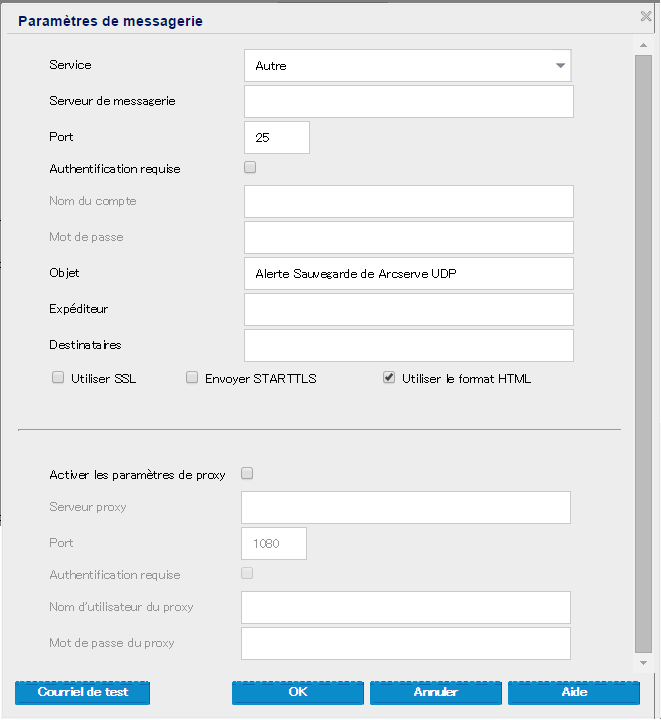
Task: Close the Paramètres de messagerie dialog
Action: click(x=646, y=16)
